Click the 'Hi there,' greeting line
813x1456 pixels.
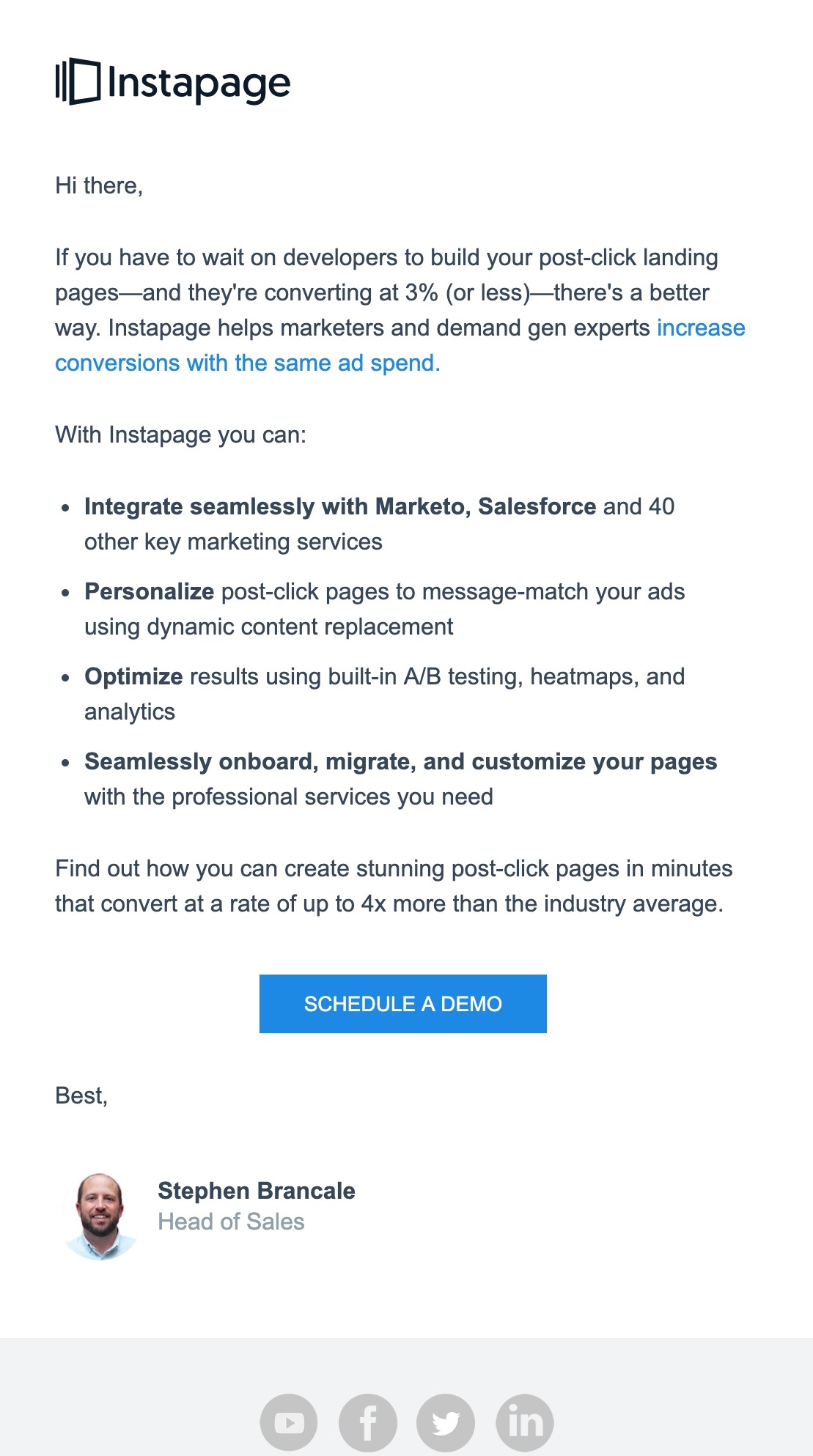click(x=99, y=185)
